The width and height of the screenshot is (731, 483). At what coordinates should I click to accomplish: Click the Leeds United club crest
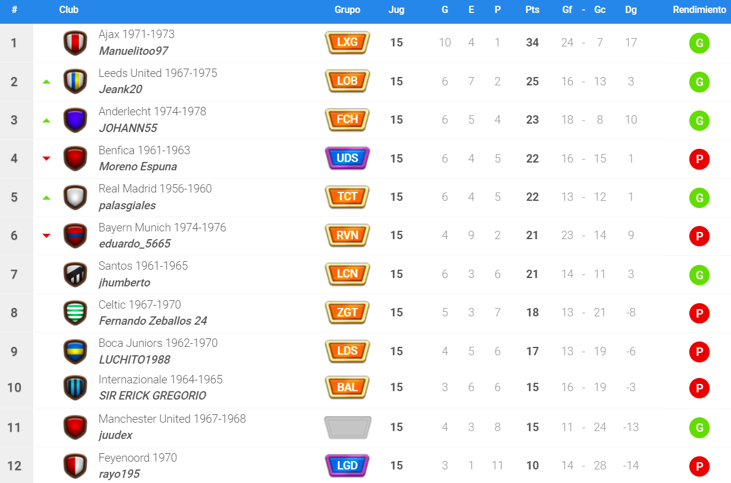(75, 81)
